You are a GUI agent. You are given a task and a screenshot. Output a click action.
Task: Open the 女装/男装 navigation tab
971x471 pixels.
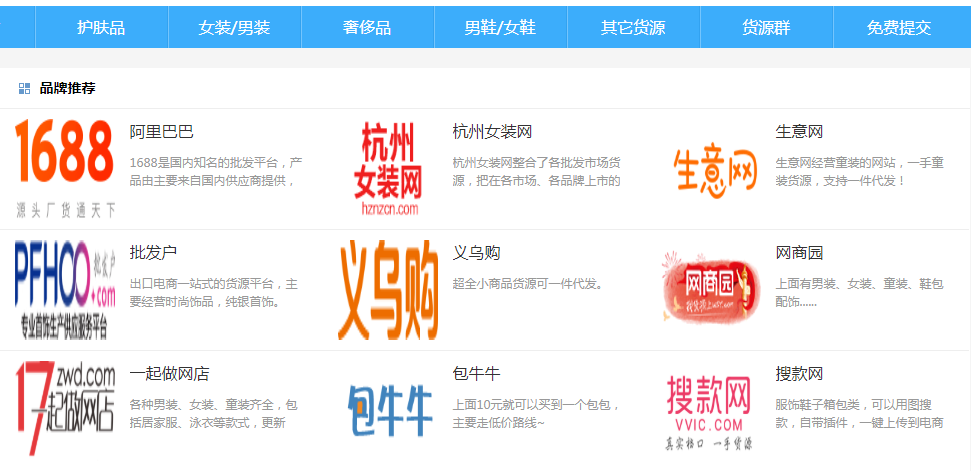coord(235,27)
